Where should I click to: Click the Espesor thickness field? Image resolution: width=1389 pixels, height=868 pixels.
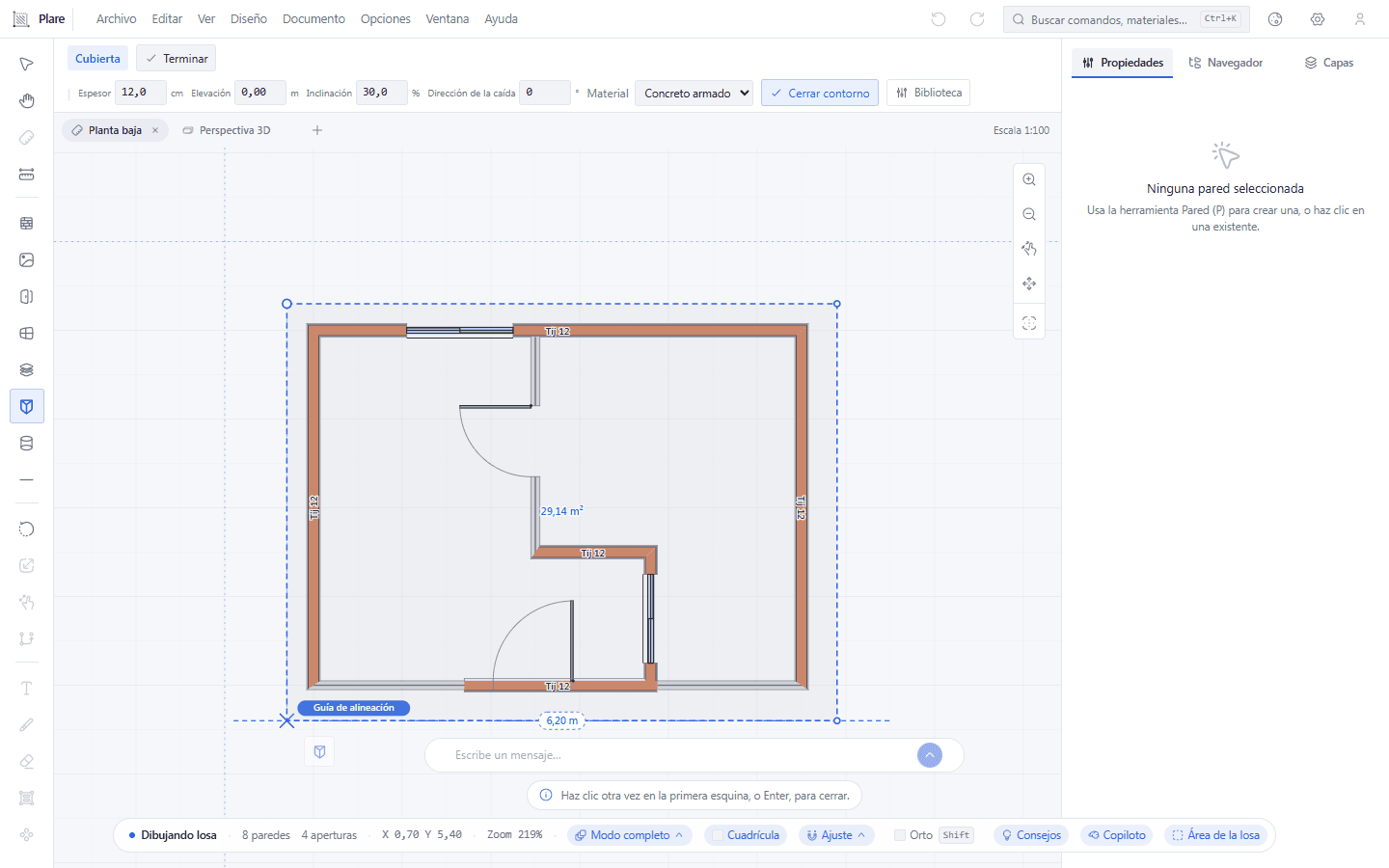141,93
